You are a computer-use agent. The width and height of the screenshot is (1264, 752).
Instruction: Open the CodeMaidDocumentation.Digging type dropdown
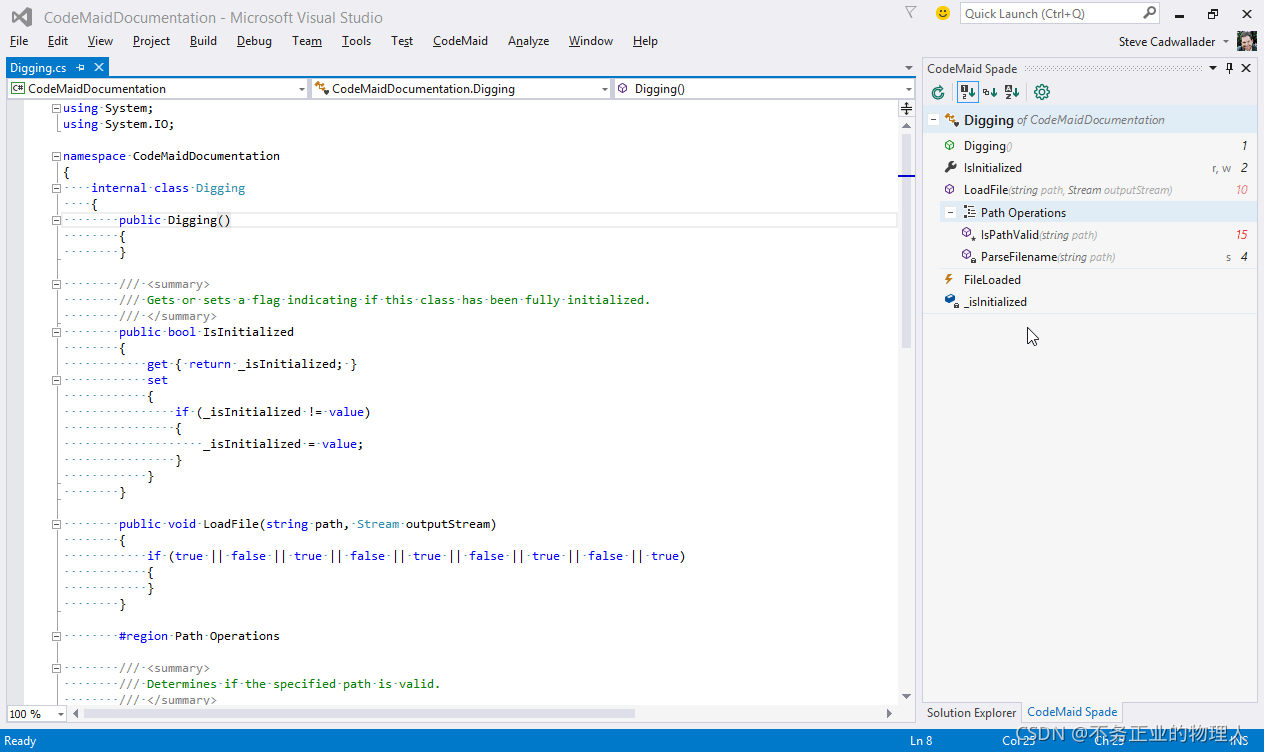click(604, 89)
